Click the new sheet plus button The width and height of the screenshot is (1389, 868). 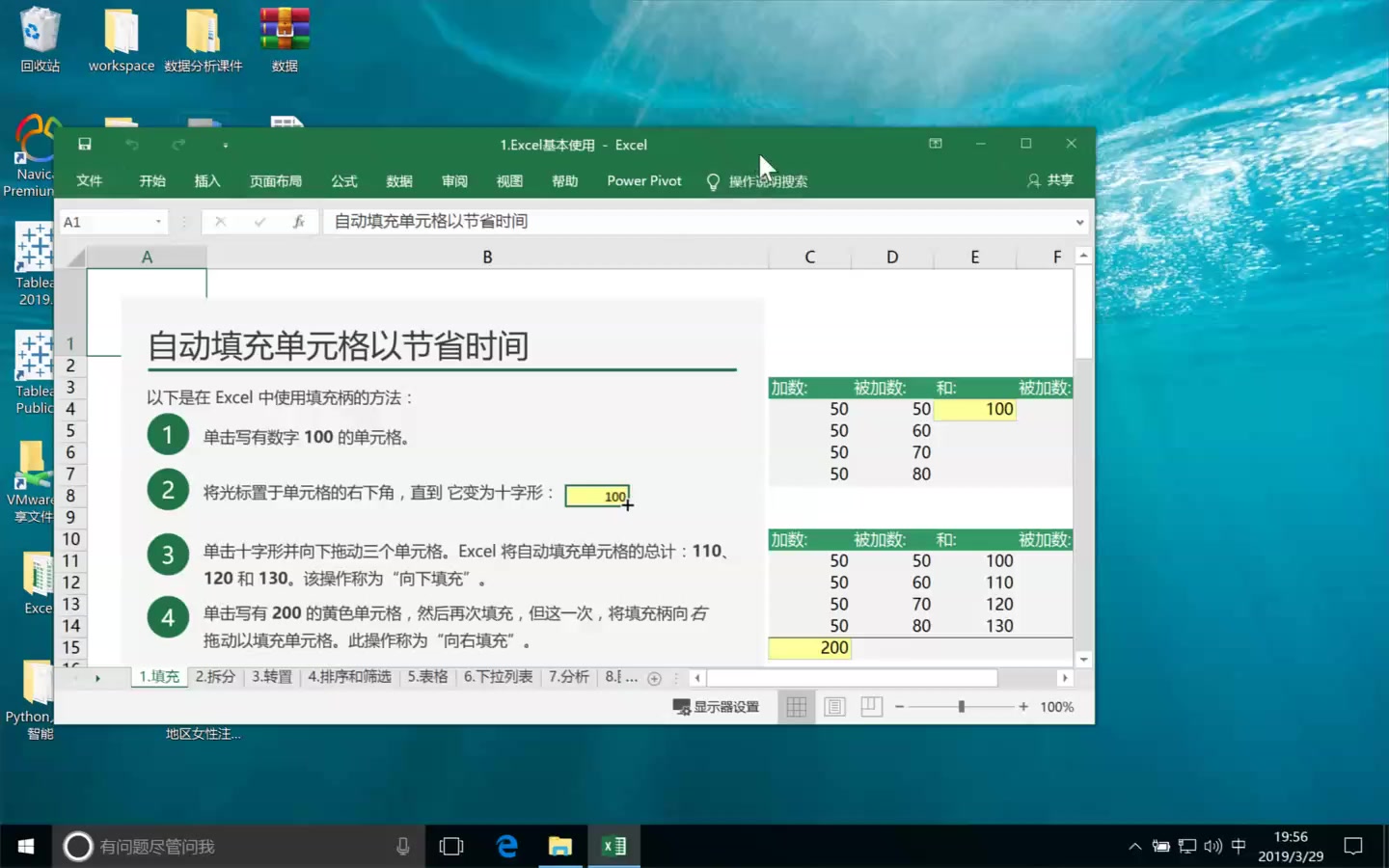point(655,678)
